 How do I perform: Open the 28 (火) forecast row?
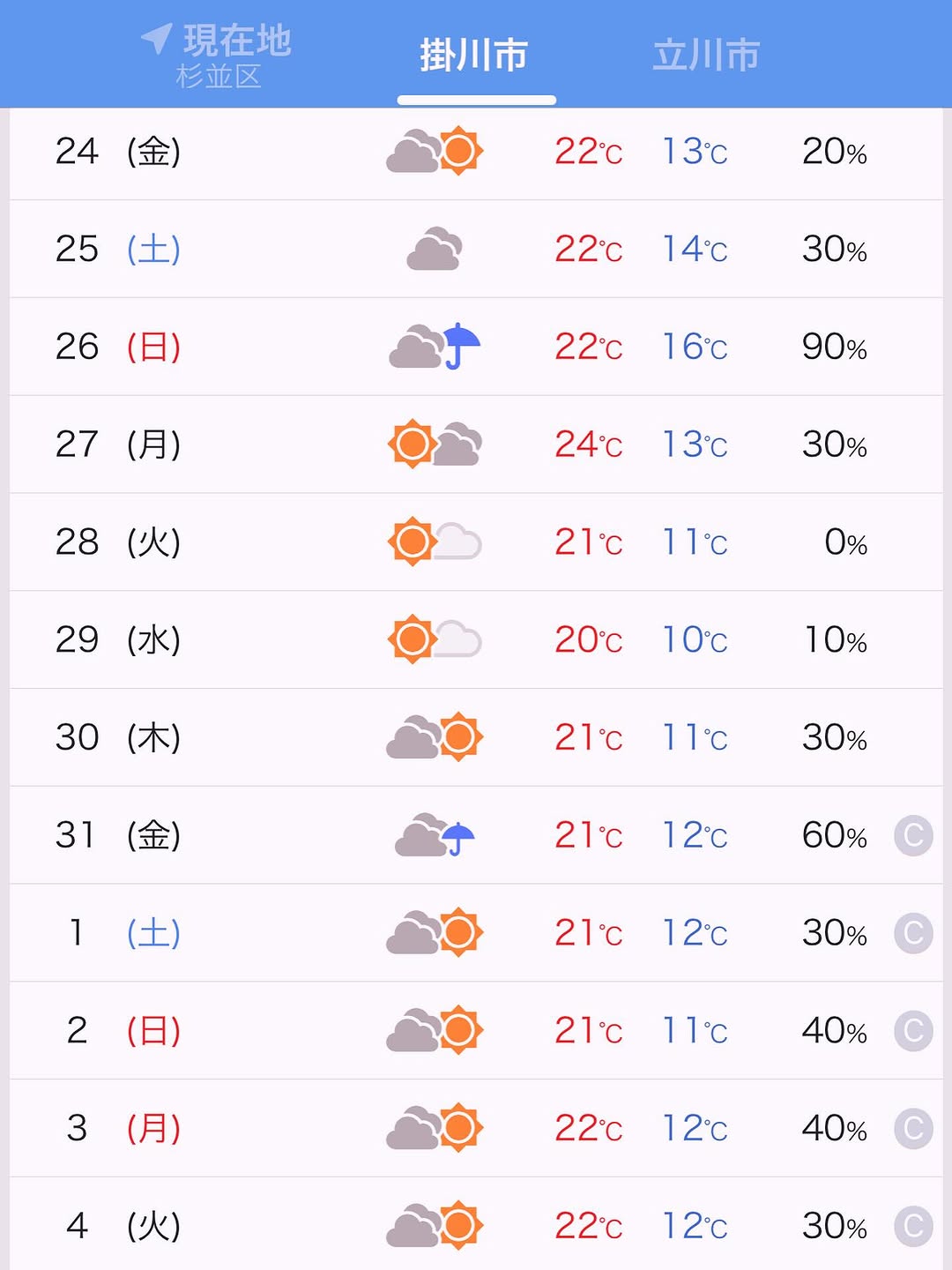click(x=476, y=542)
